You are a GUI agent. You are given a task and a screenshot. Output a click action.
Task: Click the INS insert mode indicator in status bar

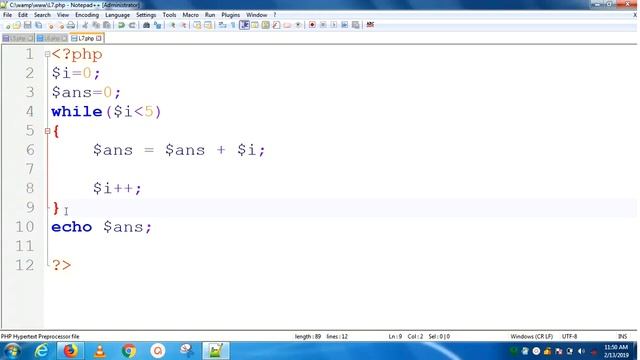[622, 336]
